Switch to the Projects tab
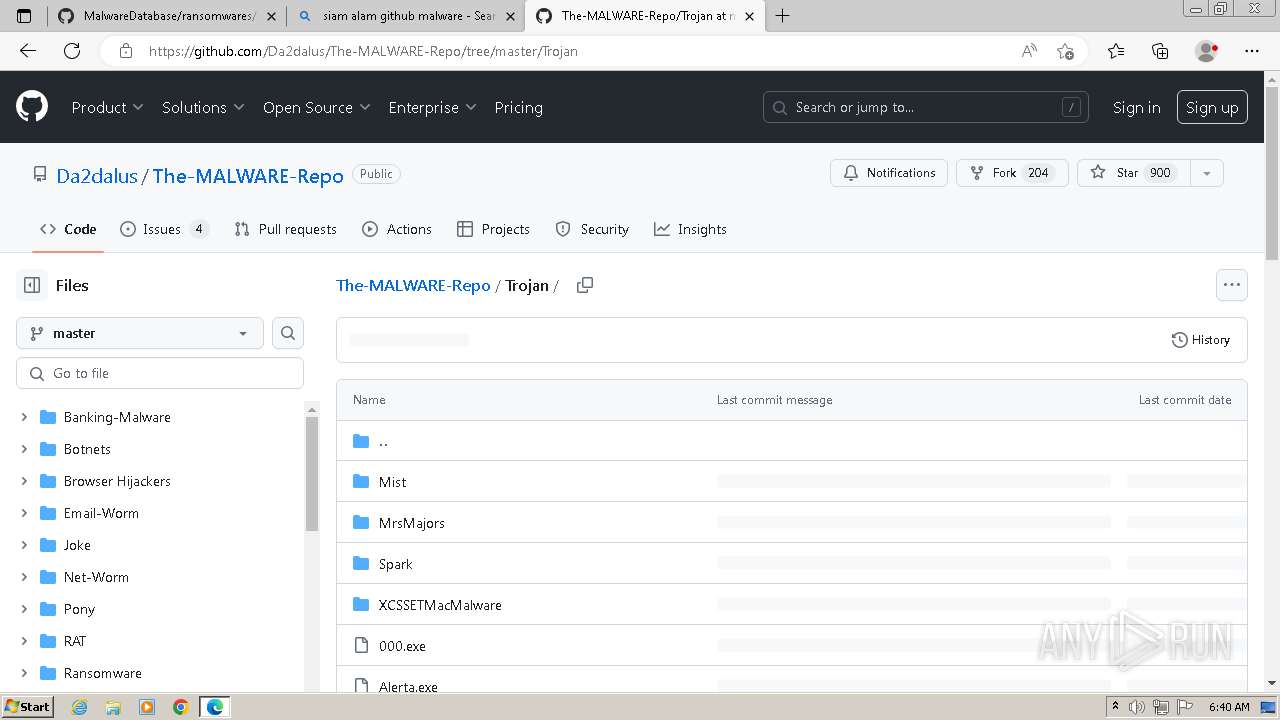Image resolution: width=1280 pixels, height=720 pixels. click(x=493, y=229)
